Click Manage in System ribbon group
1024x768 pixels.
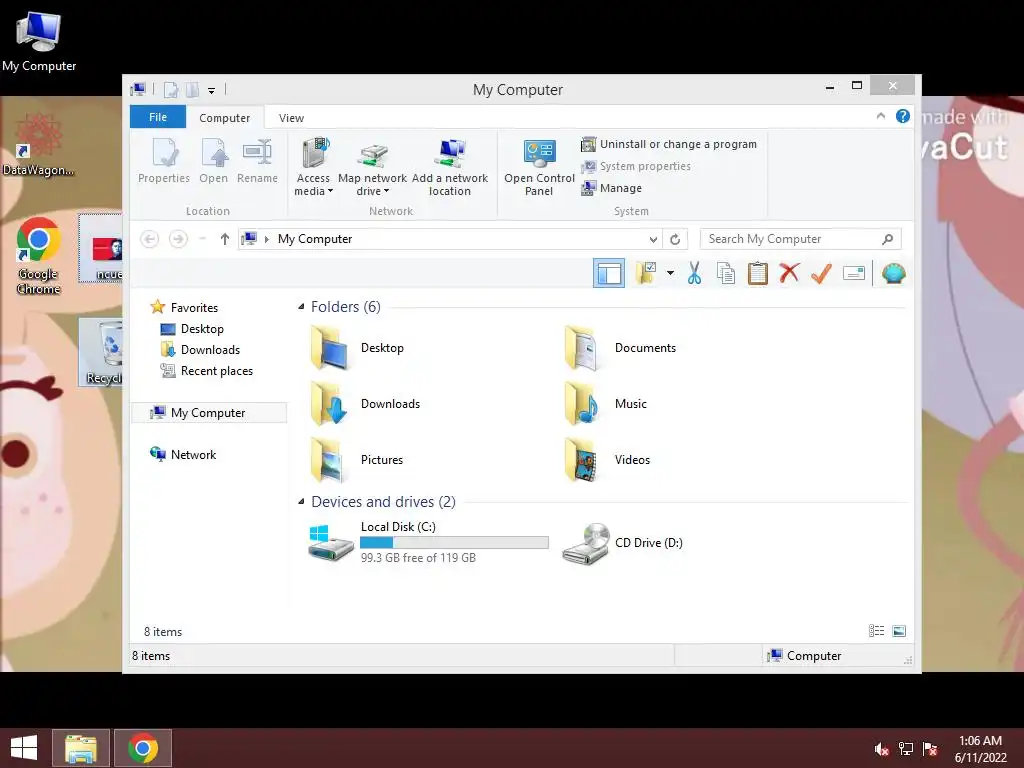[611, 188]
